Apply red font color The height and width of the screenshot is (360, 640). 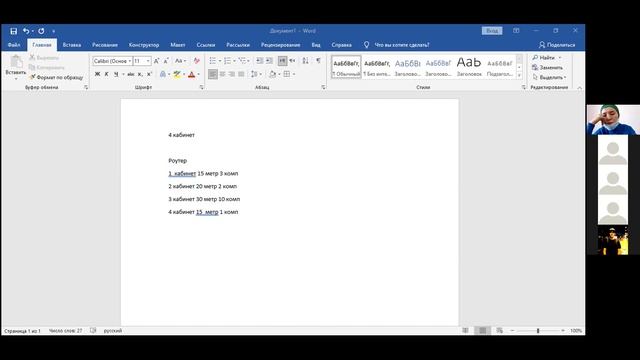191,74
